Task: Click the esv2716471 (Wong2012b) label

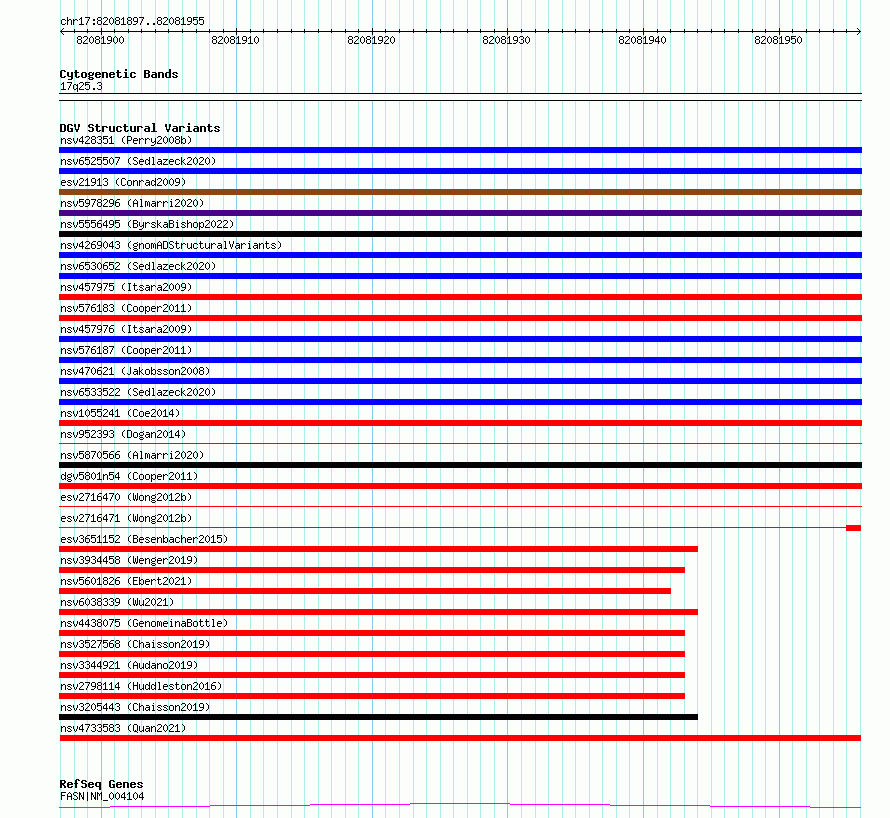Action: (126, 518)
